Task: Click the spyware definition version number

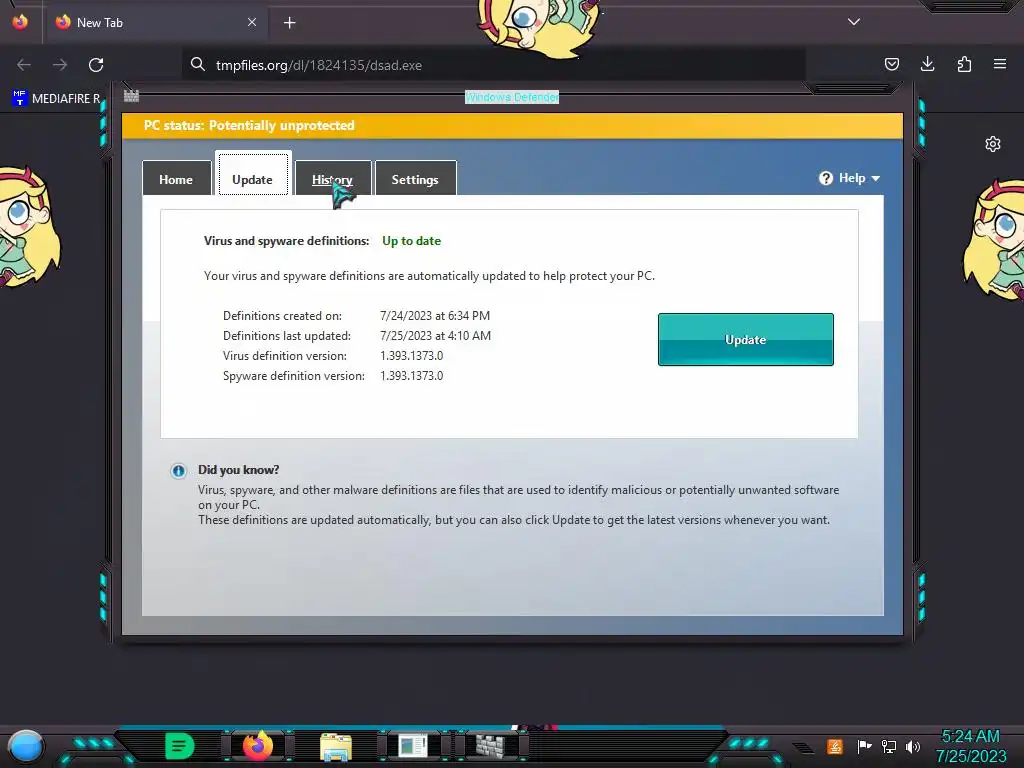Action: click(411, 376)
